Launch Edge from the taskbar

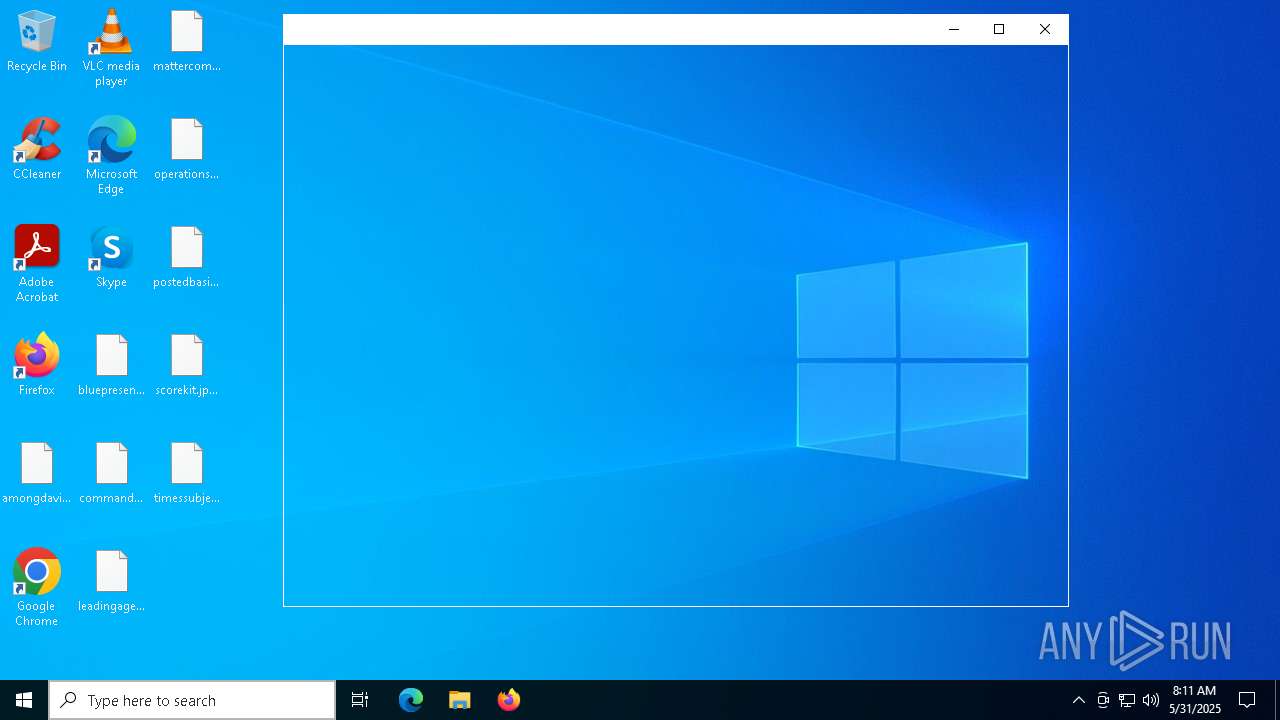tap(411, 700)
